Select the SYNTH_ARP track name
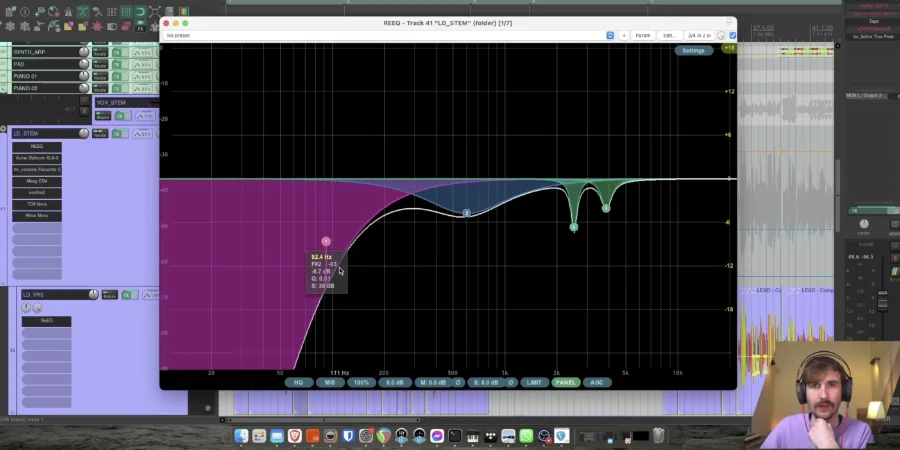Image resolution: width=900 pixels, height=450 pixels. [29, 52]
